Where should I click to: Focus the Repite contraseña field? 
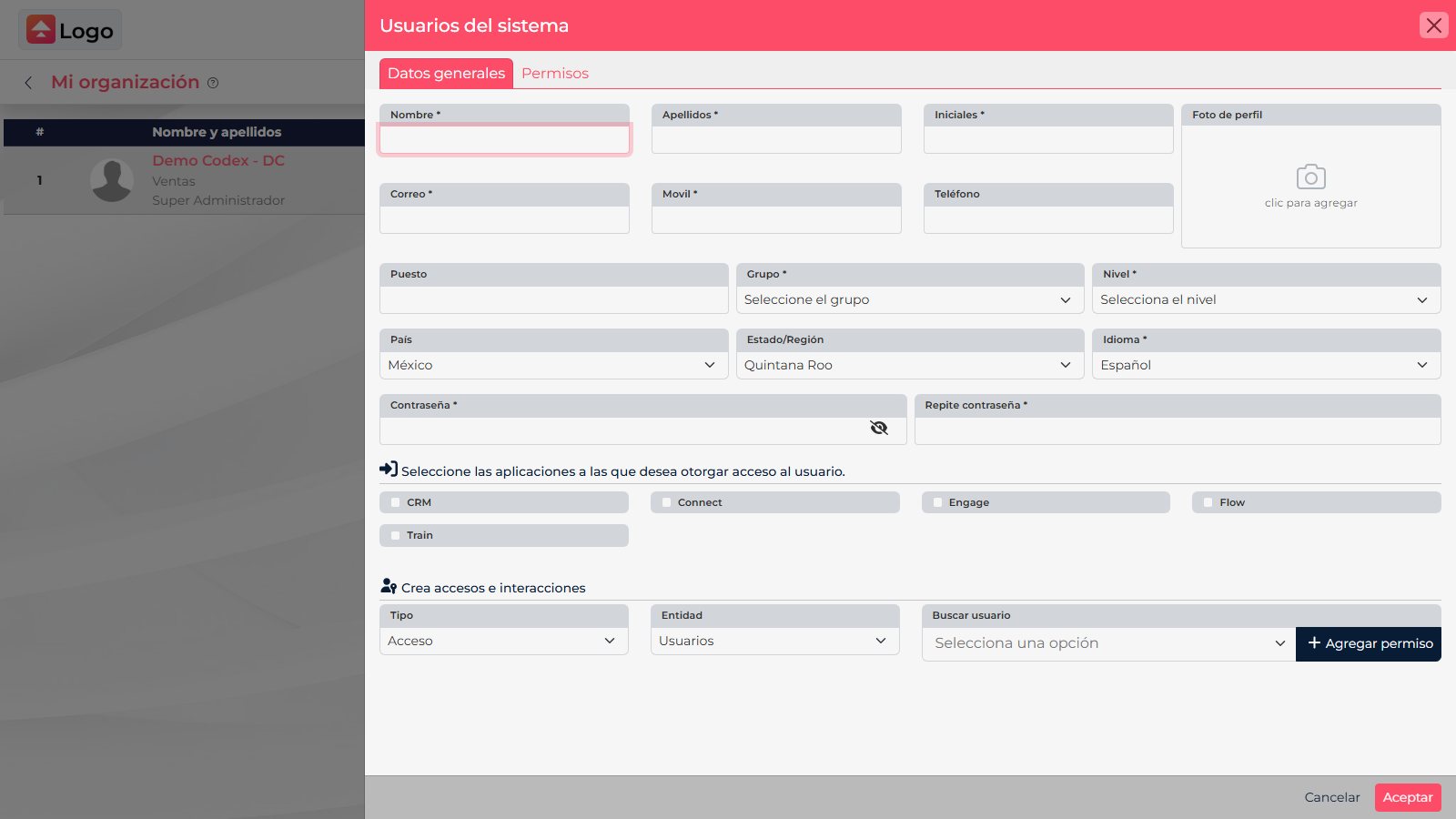(1178, 430)
